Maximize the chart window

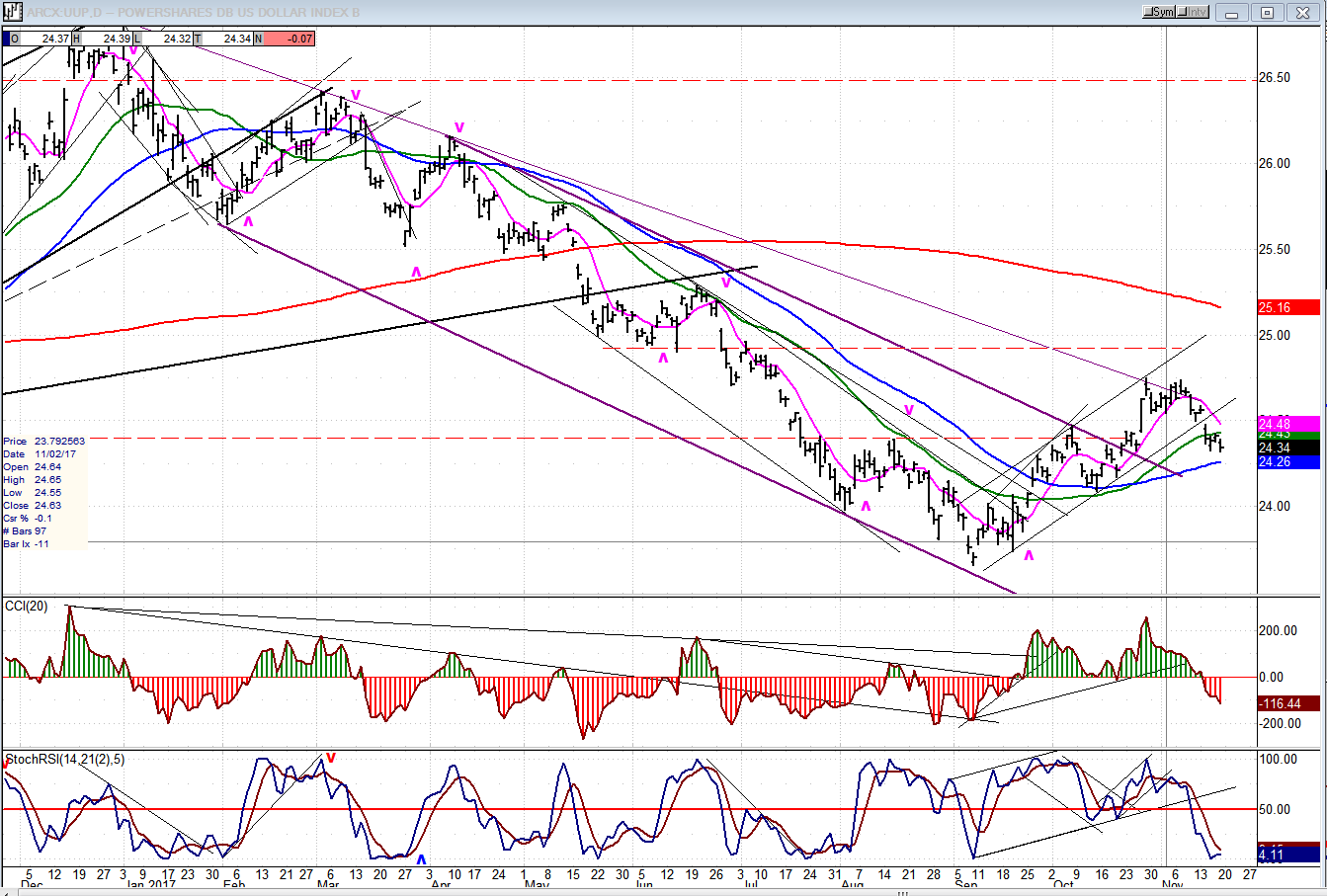pos(1267,13)
